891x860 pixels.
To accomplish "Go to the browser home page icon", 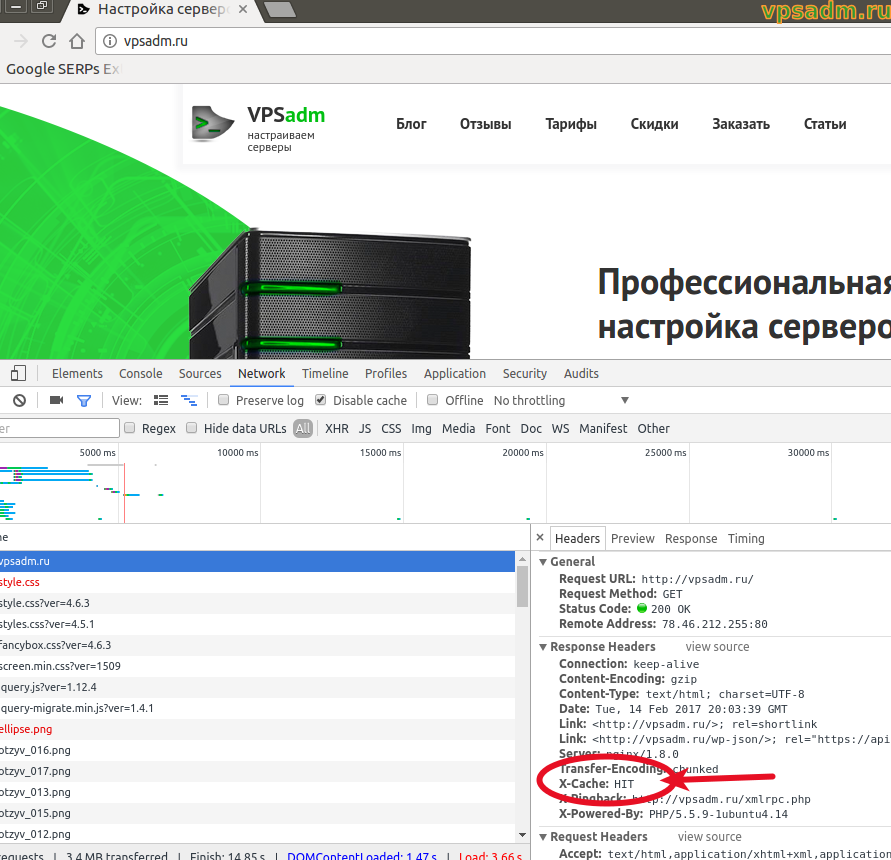I will tap(77, 41).
